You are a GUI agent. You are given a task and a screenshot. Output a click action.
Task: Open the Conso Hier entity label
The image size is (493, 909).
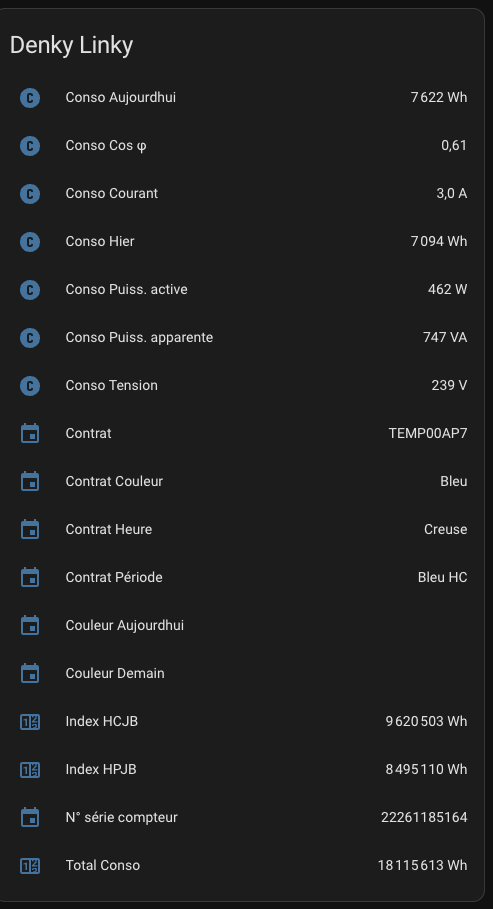coord(100,241)
